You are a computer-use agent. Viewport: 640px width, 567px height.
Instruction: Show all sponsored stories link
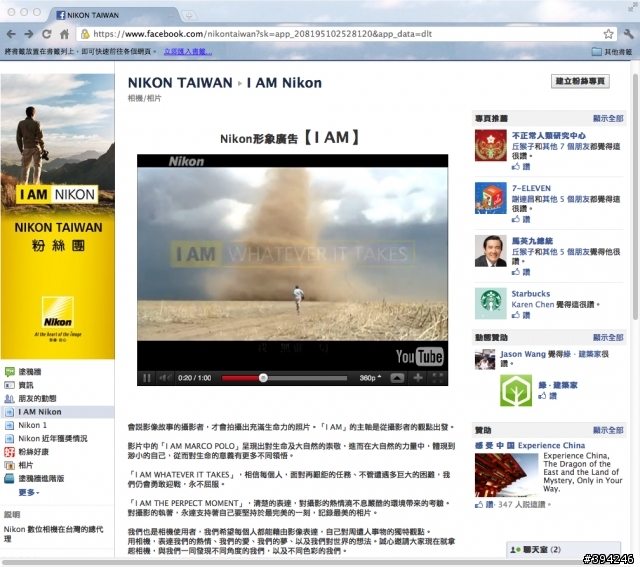click(608, 337)
